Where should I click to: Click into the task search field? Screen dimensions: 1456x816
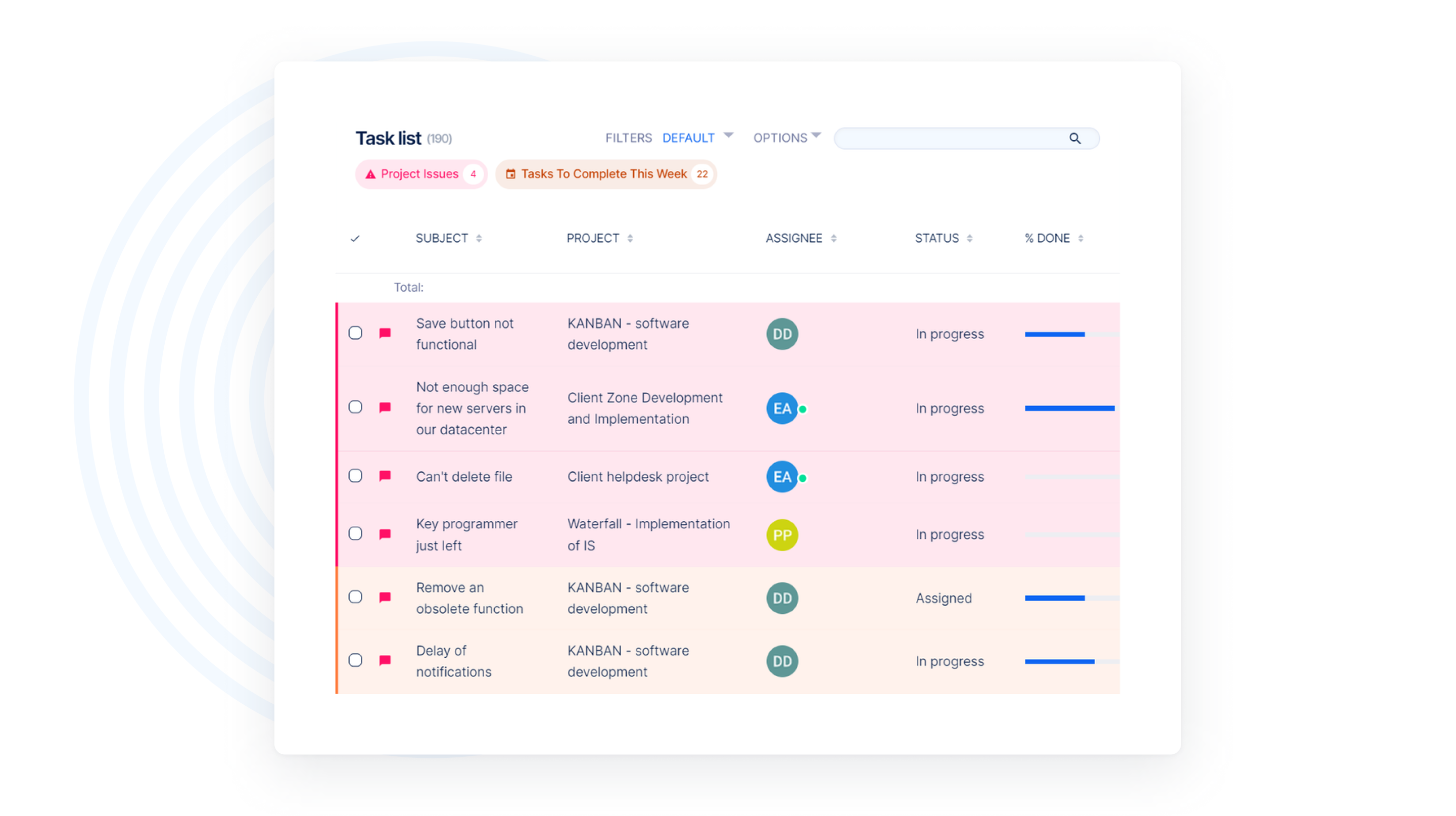950,139
